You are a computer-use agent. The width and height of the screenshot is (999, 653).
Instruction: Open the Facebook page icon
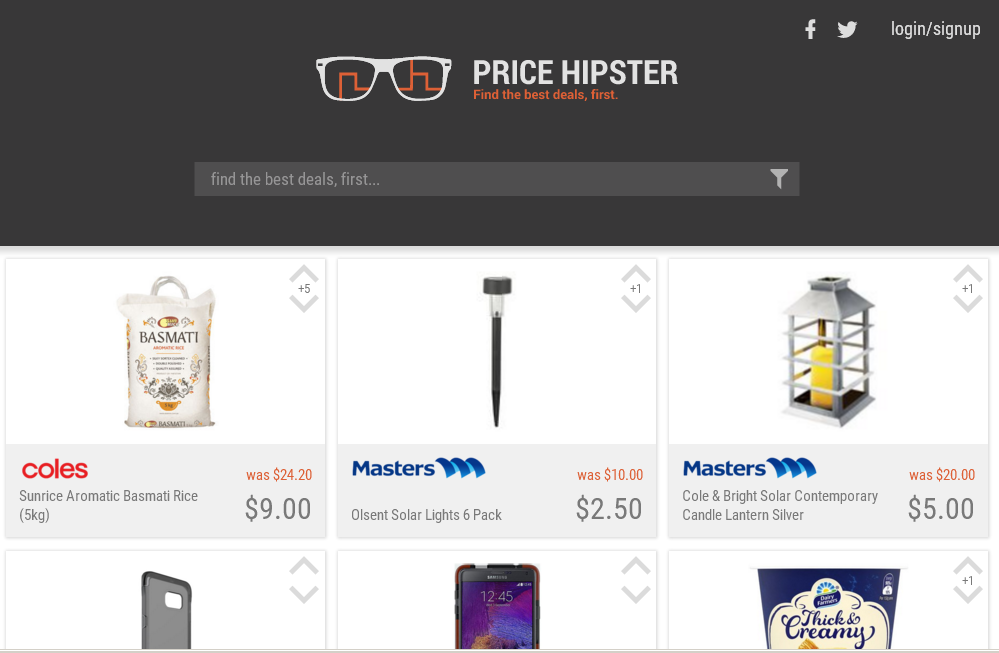coord(810,29)
